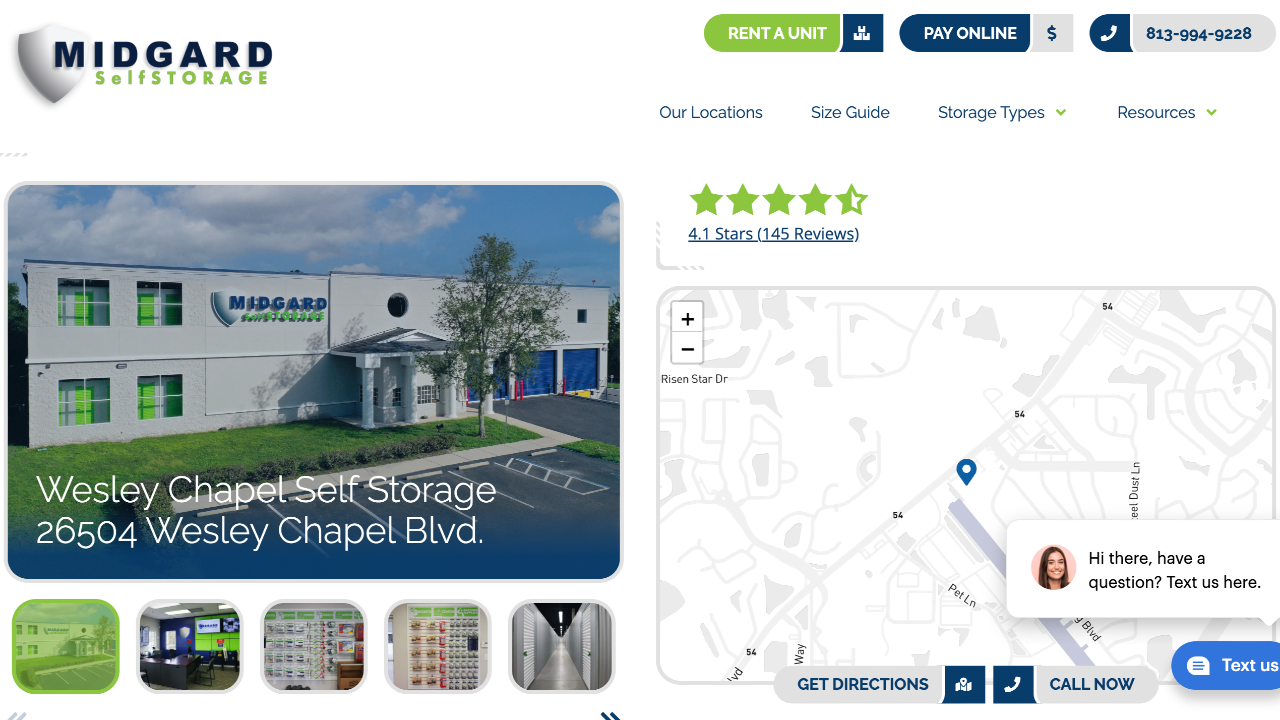Click the next arrow below the thumbnails

(x=610, y=715)
